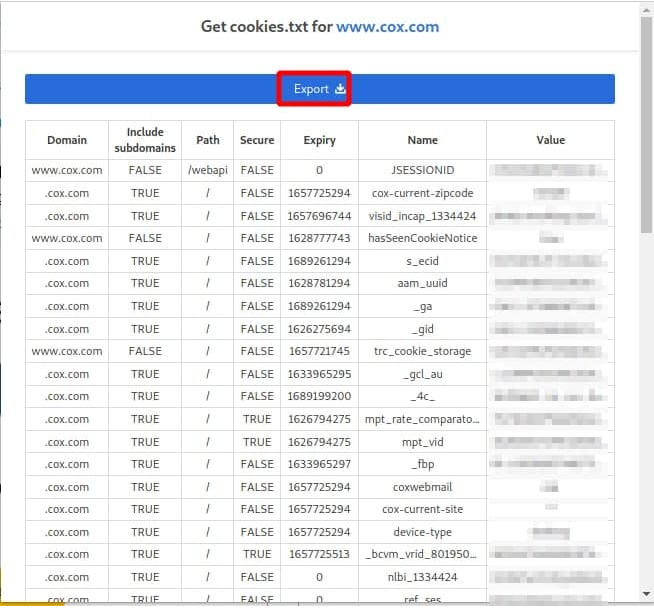This screenshot has width=654, height=608.
Task: Click the .cox.com domain in coxwebmail row
Action: 67,487
